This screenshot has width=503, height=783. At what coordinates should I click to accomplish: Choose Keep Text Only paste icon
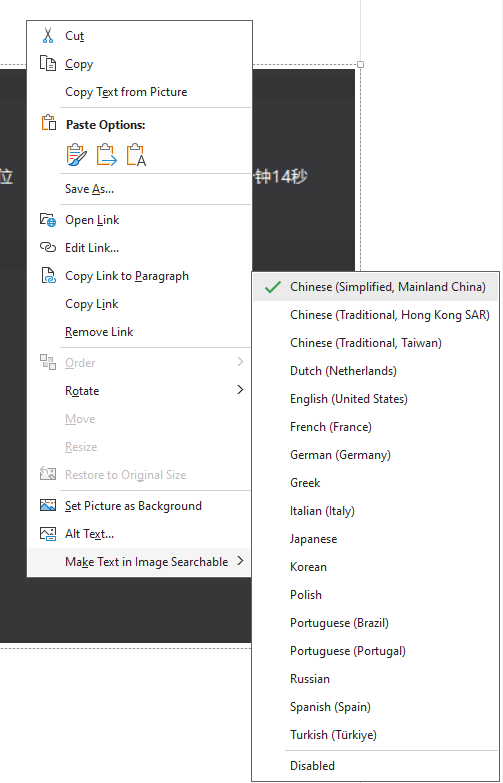point(136,155)
